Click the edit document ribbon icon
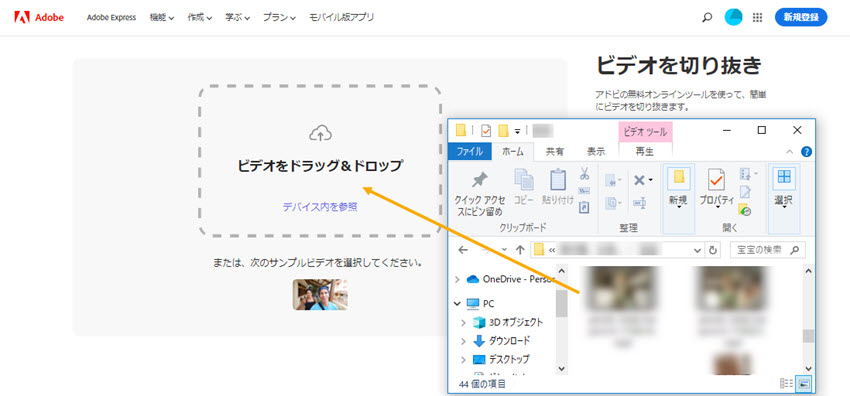 tap(745, 192)
